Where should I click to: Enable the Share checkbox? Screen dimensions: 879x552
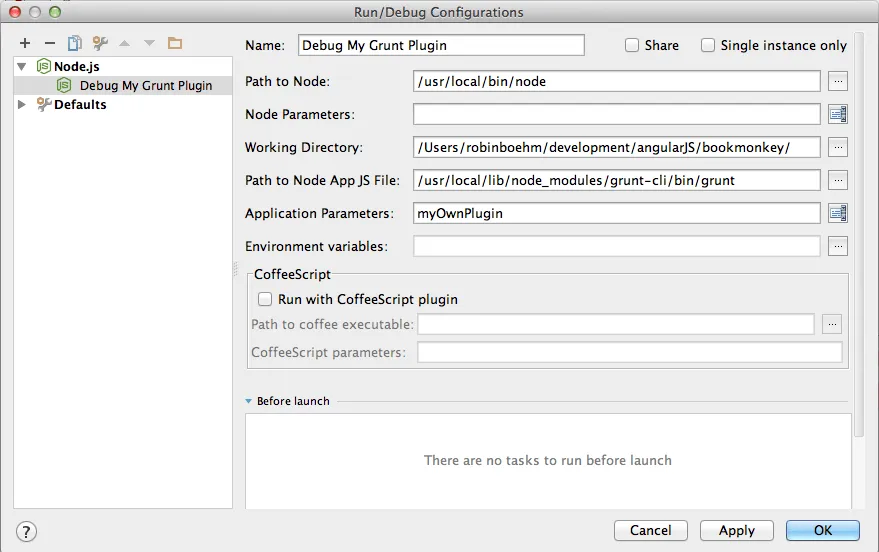(x=632, y=45)
